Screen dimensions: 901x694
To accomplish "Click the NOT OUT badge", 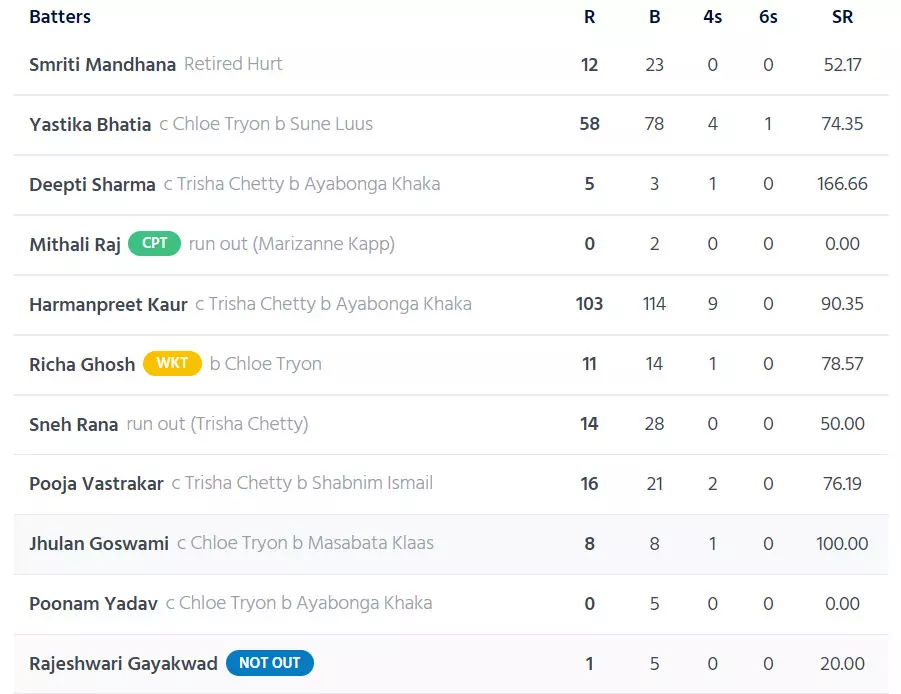I will pos(269,663).
